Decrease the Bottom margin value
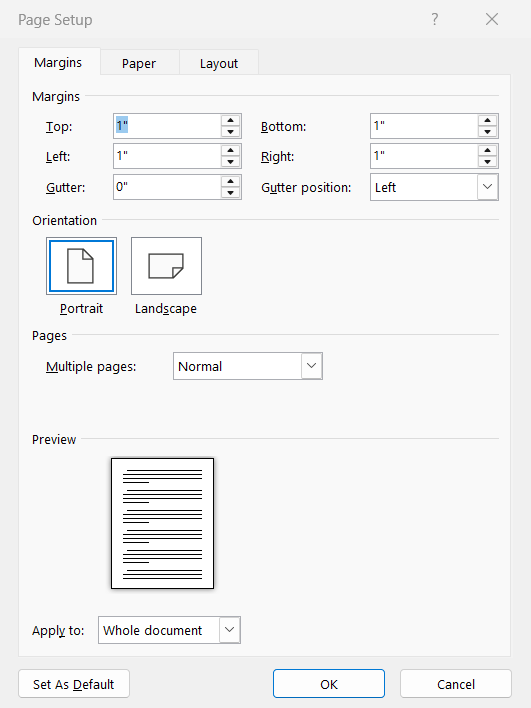The image size is (531, 708). [487, 131]
